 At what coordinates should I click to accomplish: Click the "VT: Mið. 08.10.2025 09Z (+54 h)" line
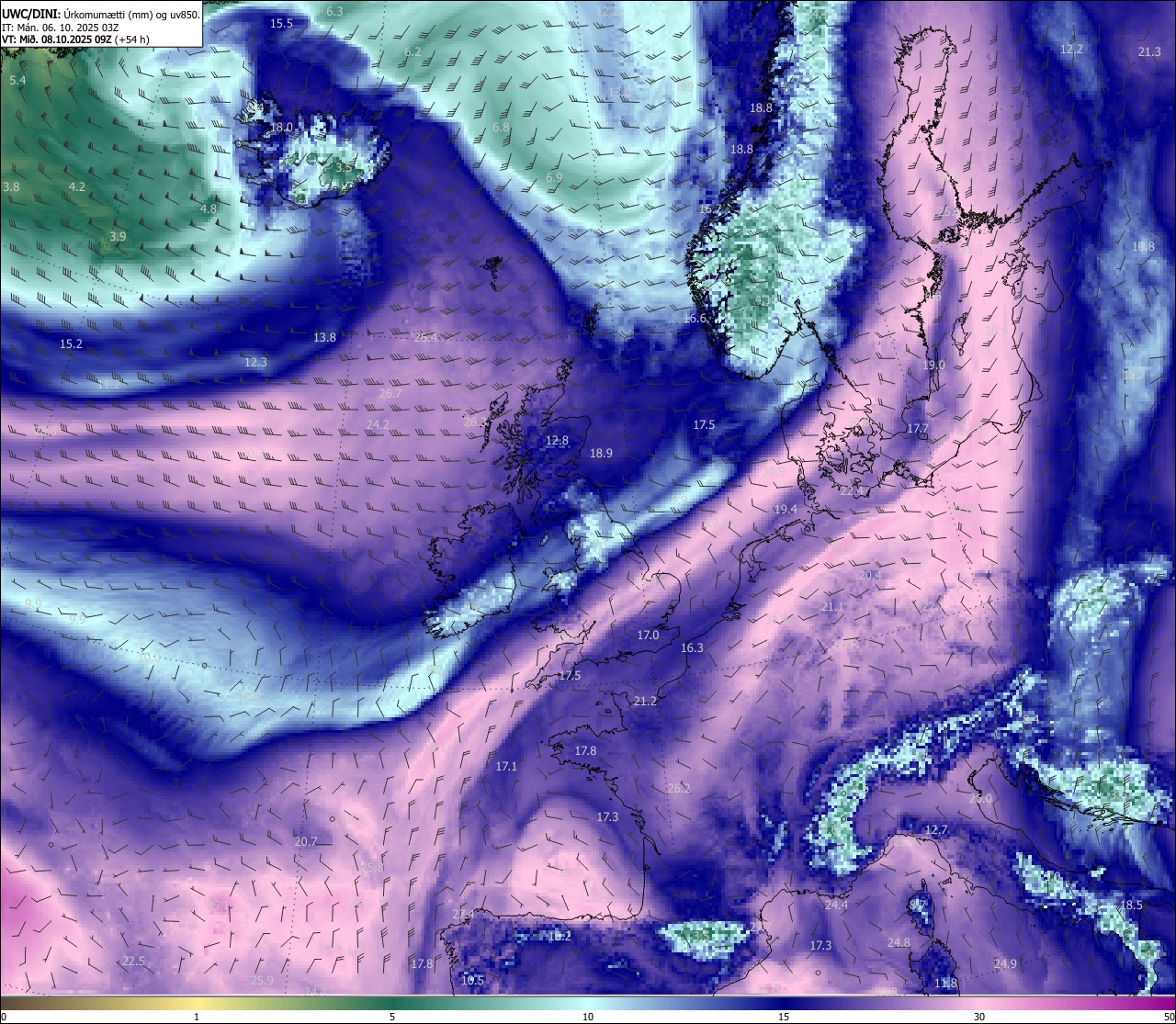(x=75, y=39)
